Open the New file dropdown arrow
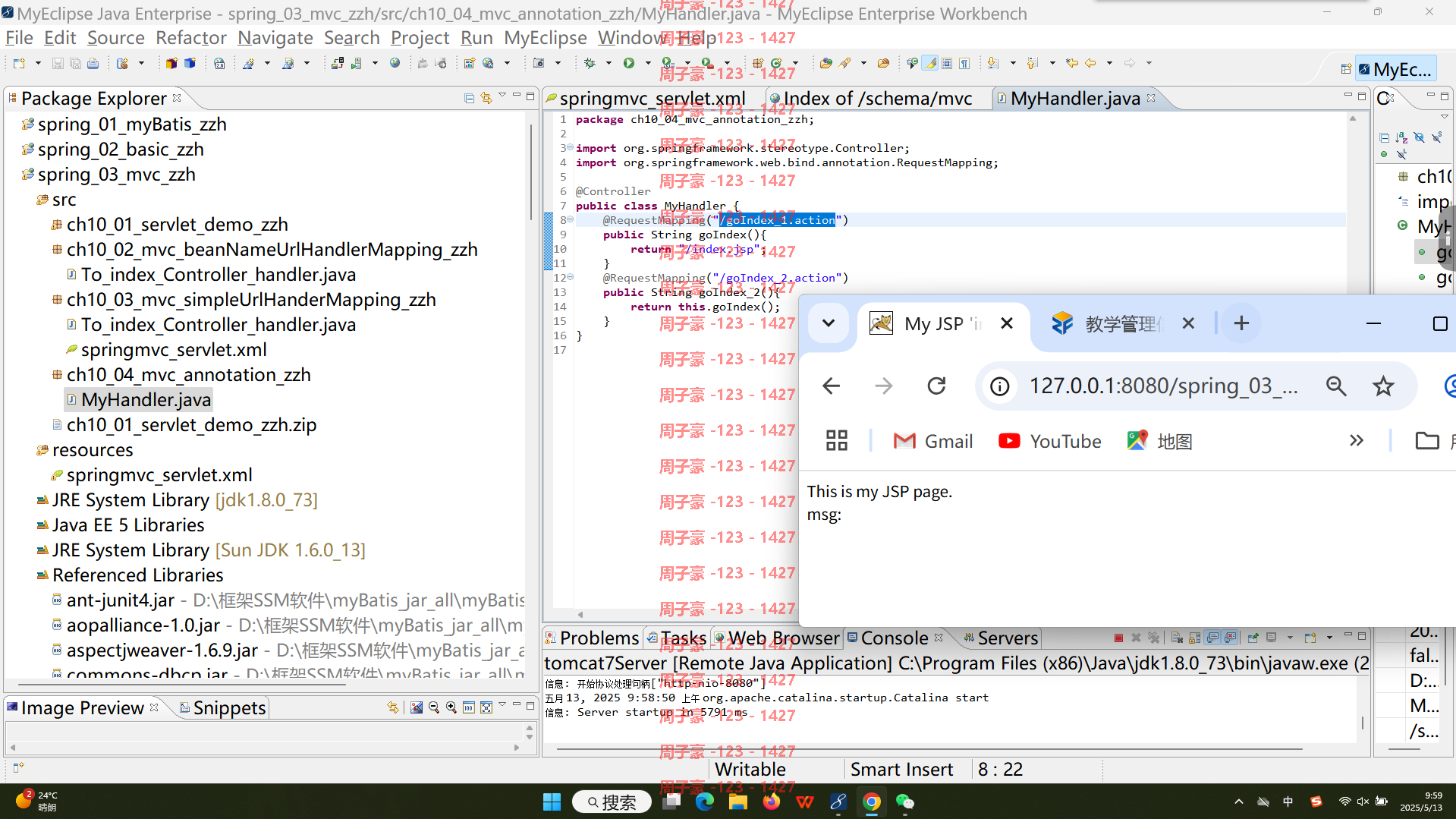Viewport: 1456px width, 819px height. pyautogui.click(x=38, y=64)
